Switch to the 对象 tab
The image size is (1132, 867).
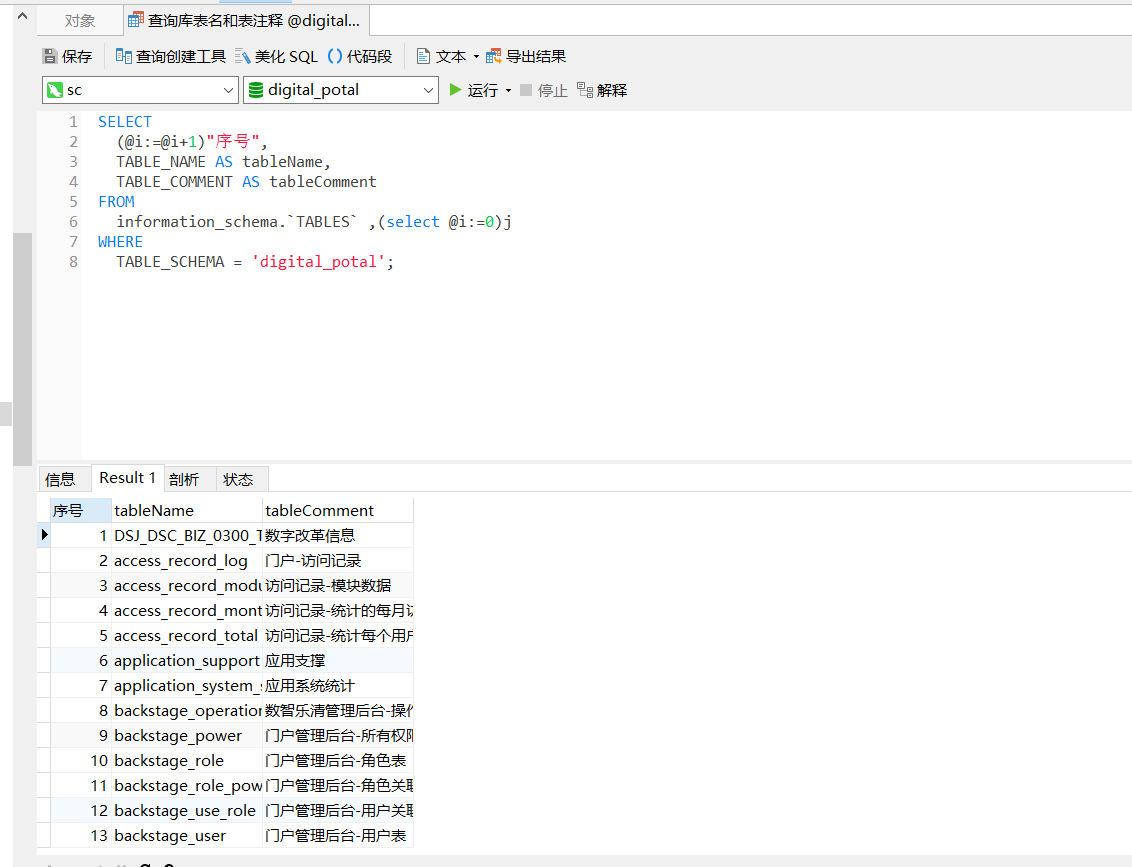click(78, 19)
